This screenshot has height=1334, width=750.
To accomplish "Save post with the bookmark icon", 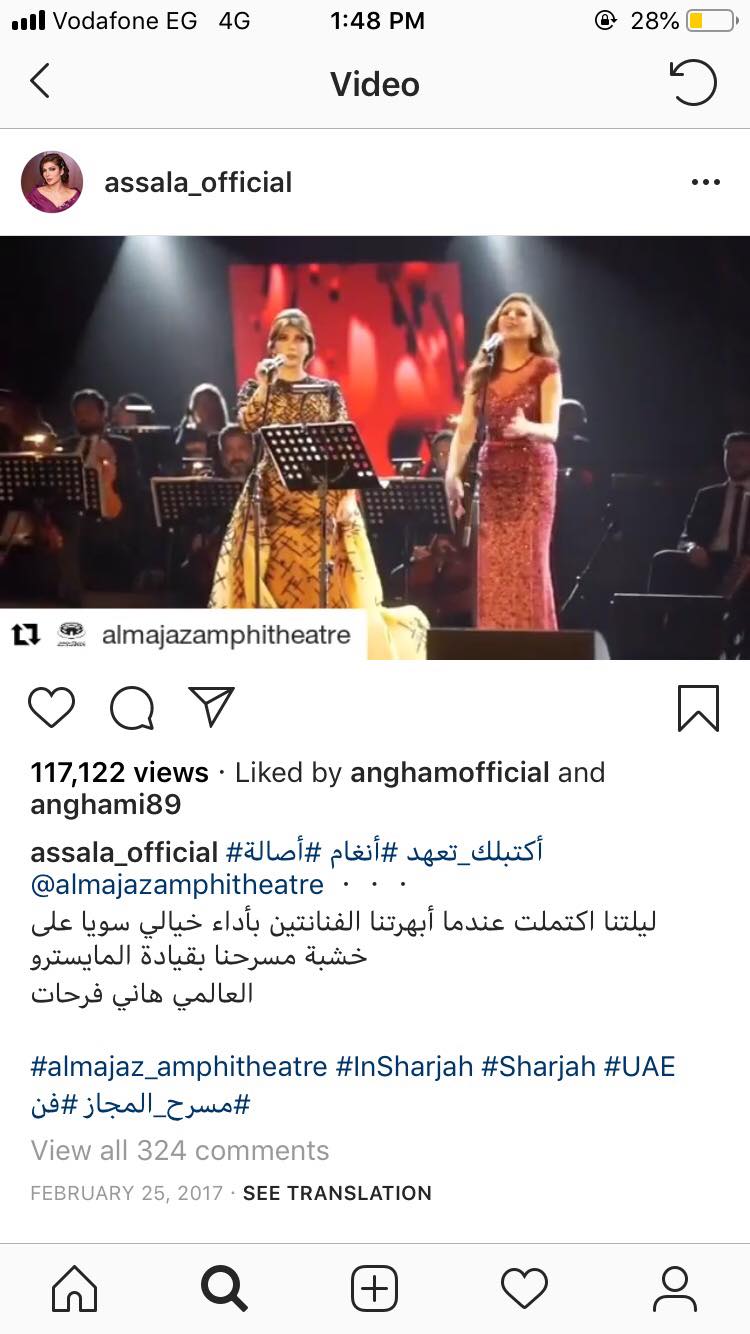I will (x=698, y=708).
